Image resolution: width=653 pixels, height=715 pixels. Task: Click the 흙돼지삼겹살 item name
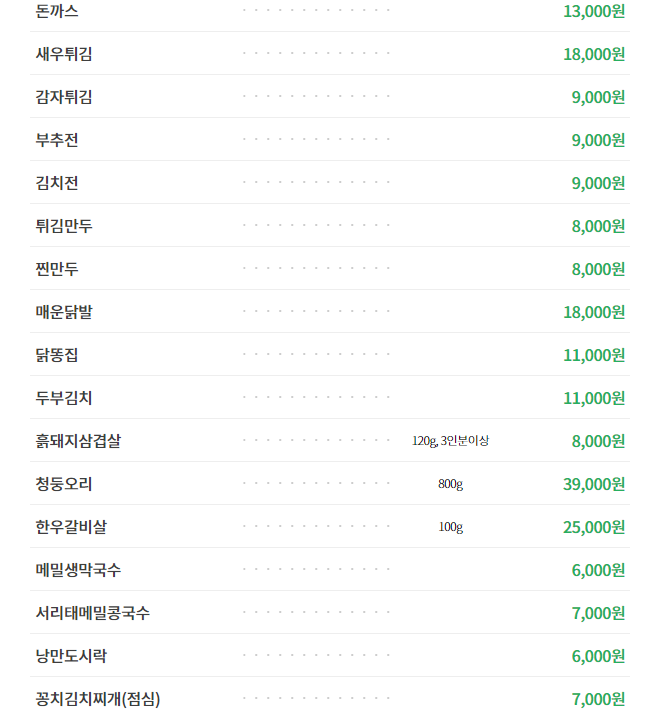pyautogui.click(x=78, y=441)
